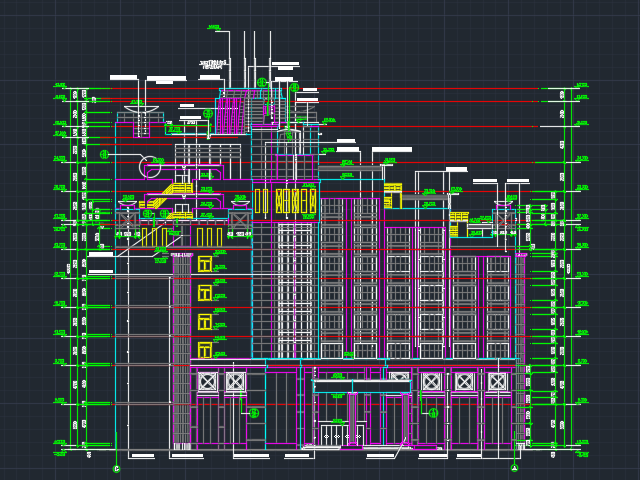This screenshot has height=480, width=640.
Task: Select the X-braced box on the far-left parapet
Action: [126, 218]
